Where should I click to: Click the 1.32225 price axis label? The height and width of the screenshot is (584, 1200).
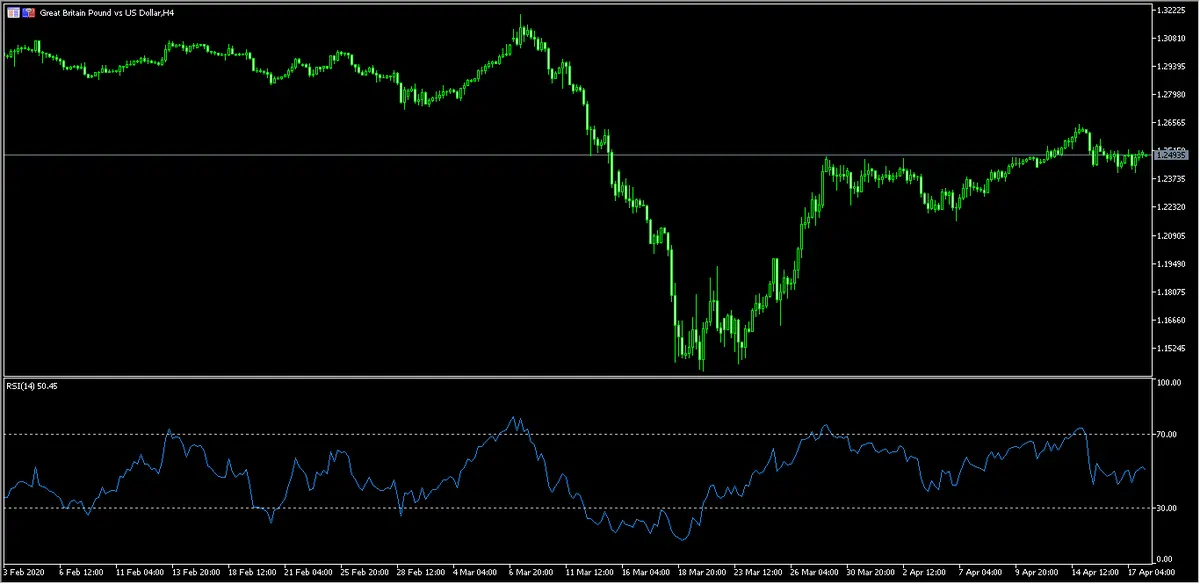[x=1170, y=10]
